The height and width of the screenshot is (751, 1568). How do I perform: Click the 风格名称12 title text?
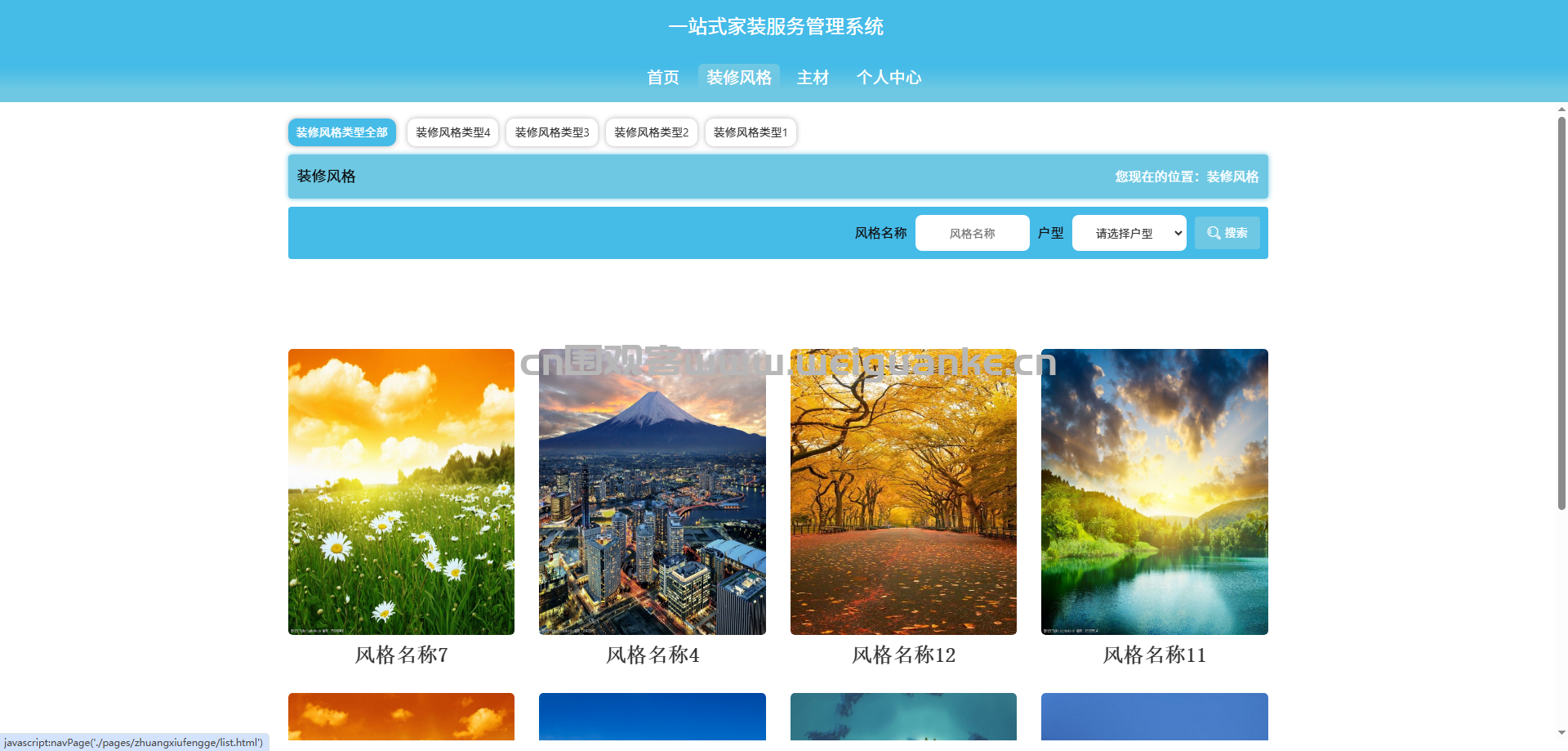pyautogui.click(x=903, y=655)
